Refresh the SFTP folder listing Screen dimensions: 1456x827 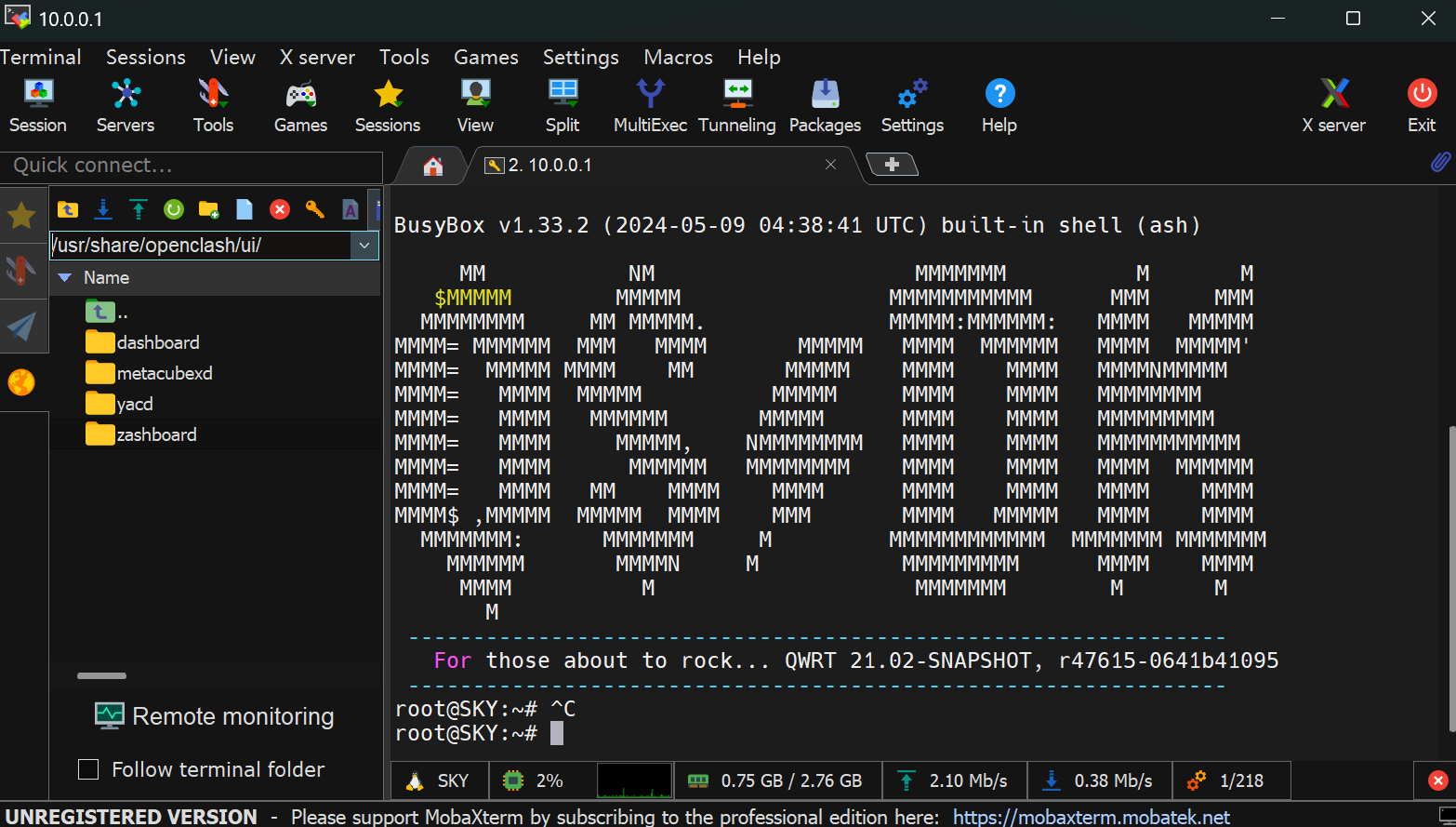click(174, 209)
